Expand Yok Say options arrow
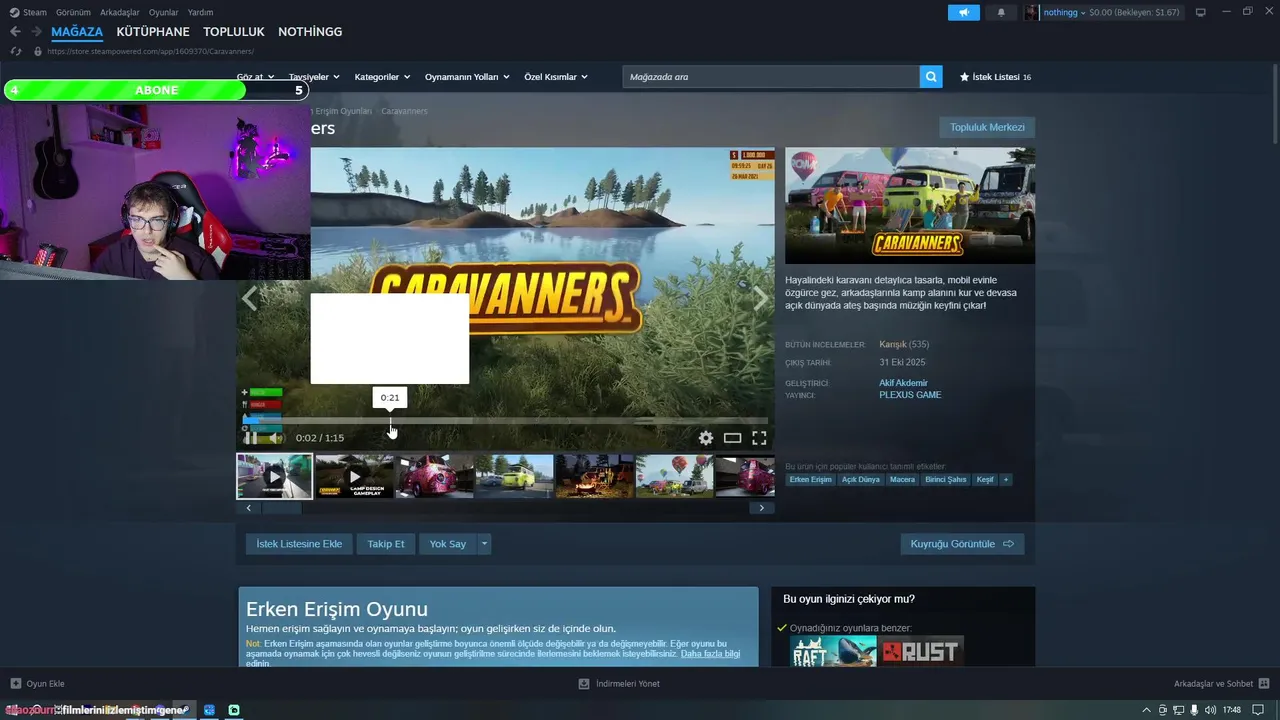This screenshot has height=720, width=1280. pyautogui.click(x=484, y=544)
